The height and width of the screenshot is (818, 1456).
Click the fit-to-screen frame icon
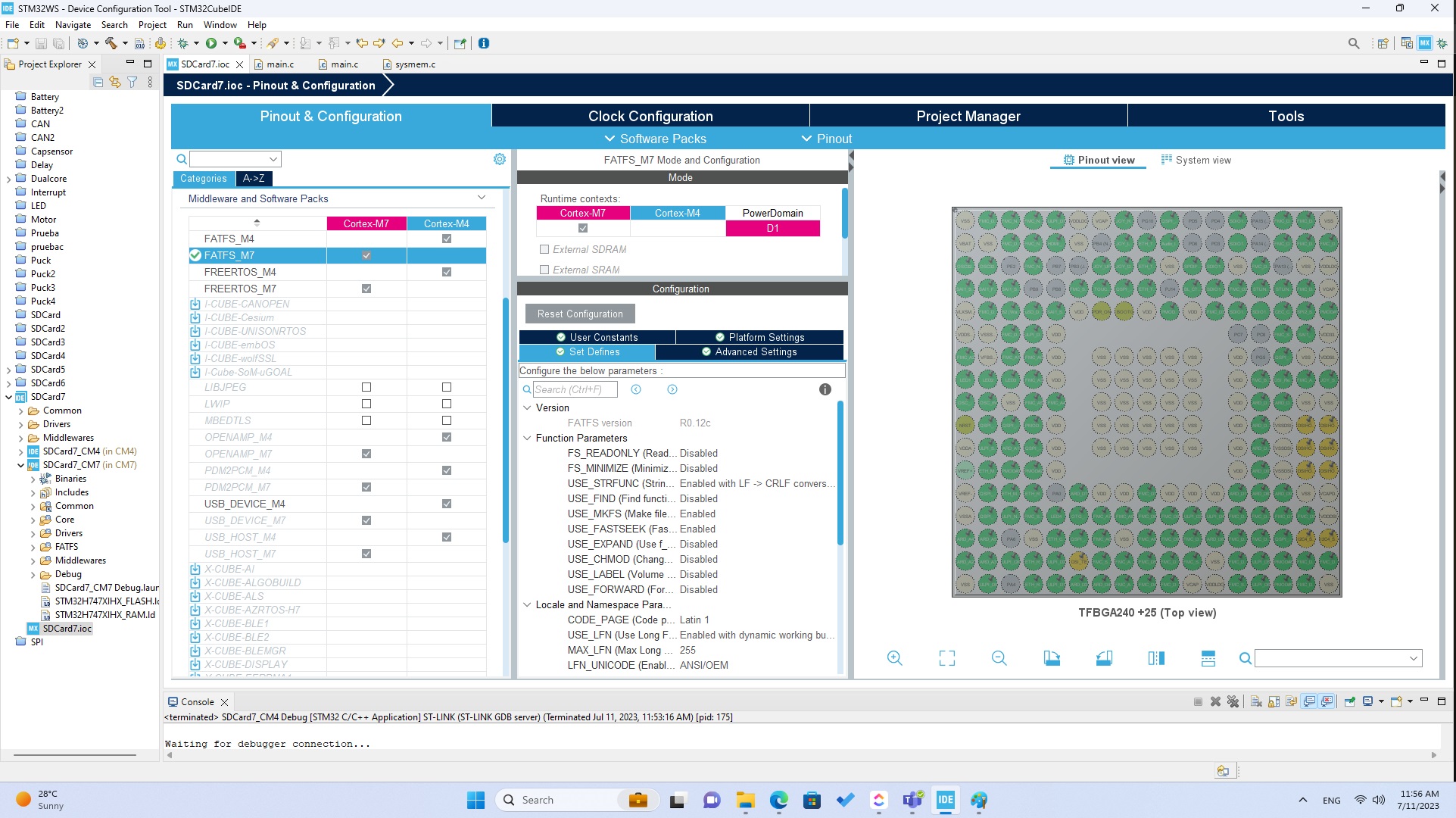[946, 658]
